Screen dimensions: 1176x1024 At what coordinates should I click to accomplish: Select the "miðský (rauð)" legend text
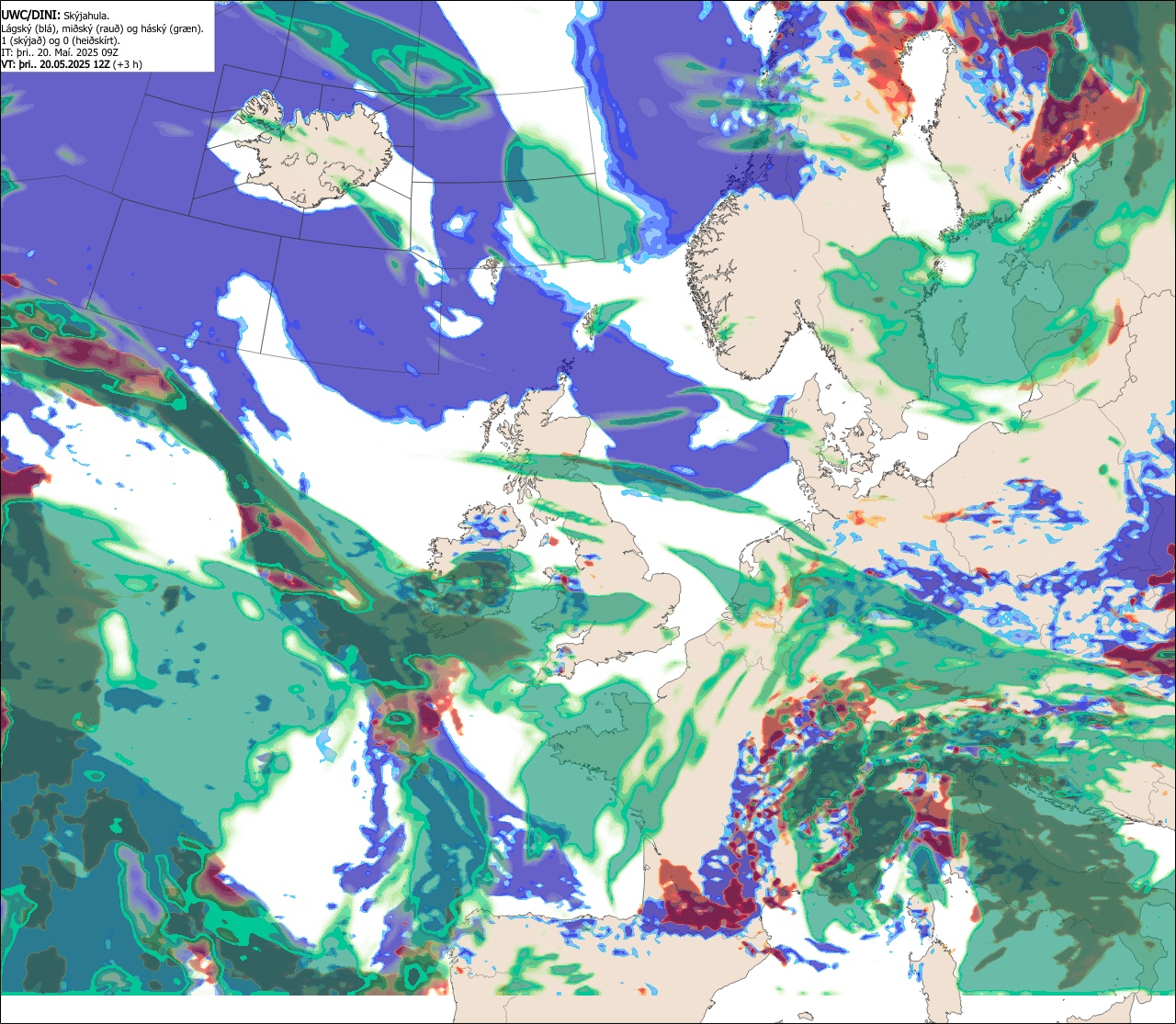tap(93, 28)
